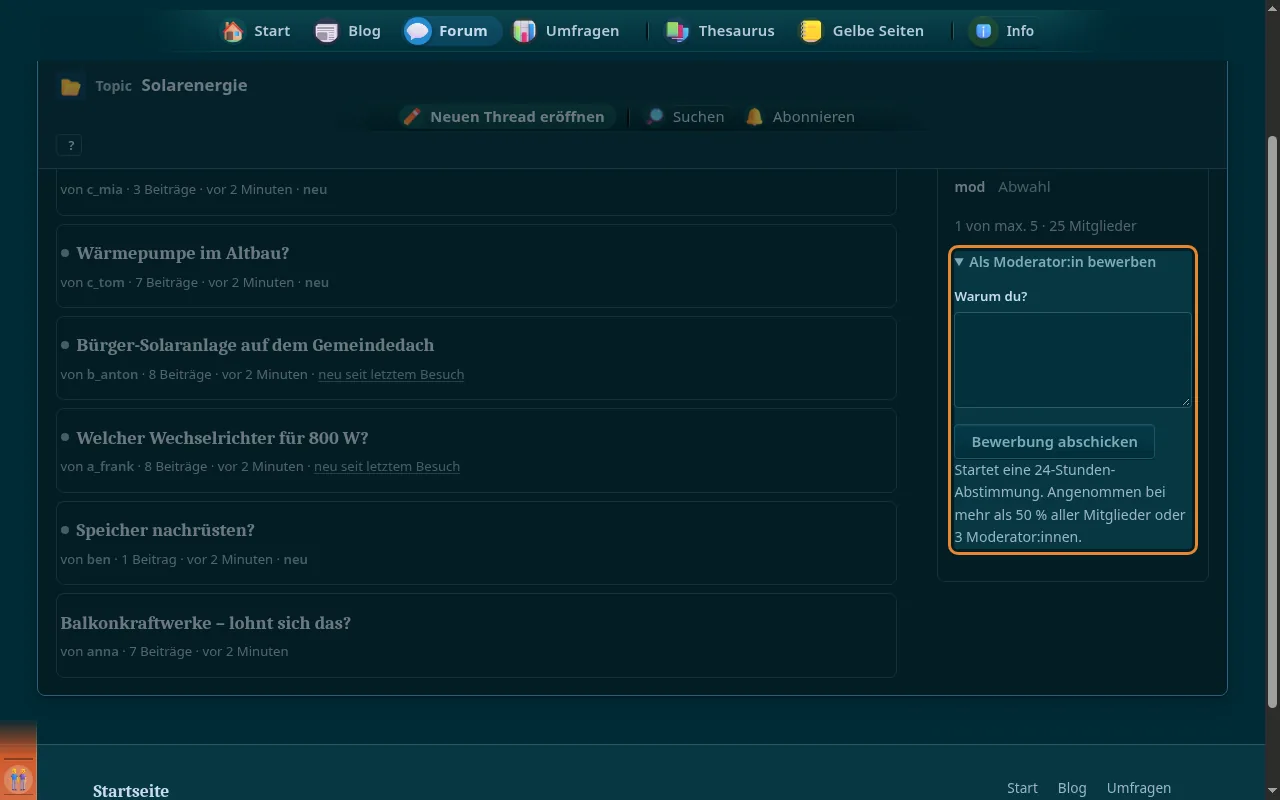
Task: Click the bell icon beside Abonnieren
Action: [754, 117]
